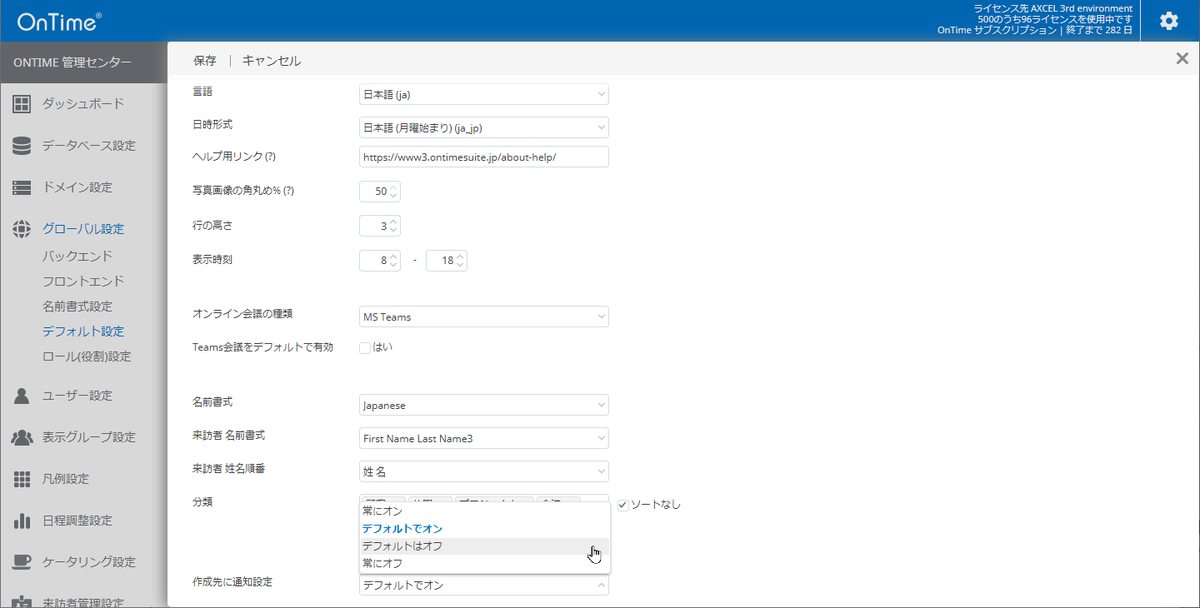Viewport: 1200px width, 608px height.
Task: Click the Dashboard grid icon
Action: [21, 103]
